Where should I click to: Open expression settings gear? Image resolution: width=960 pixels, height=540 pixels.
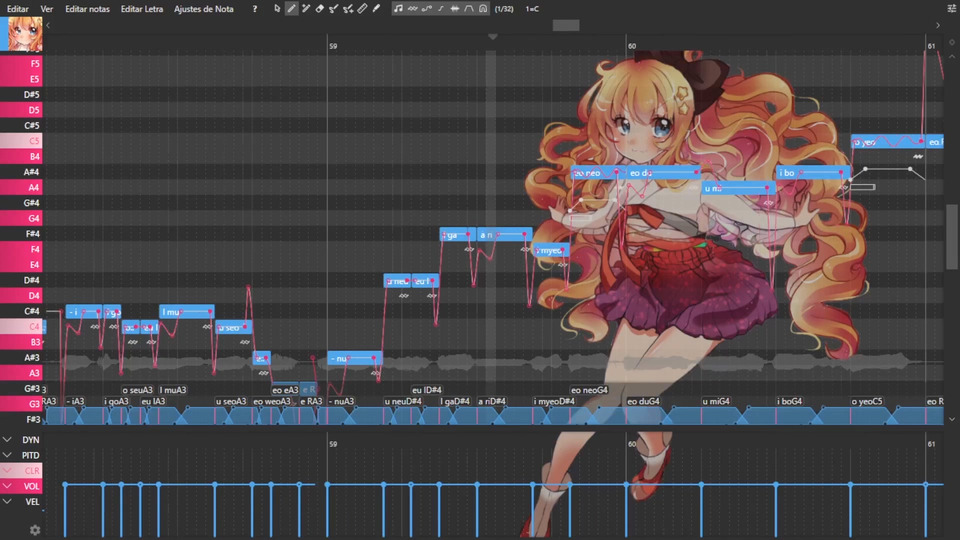click(x=35, y=530)
